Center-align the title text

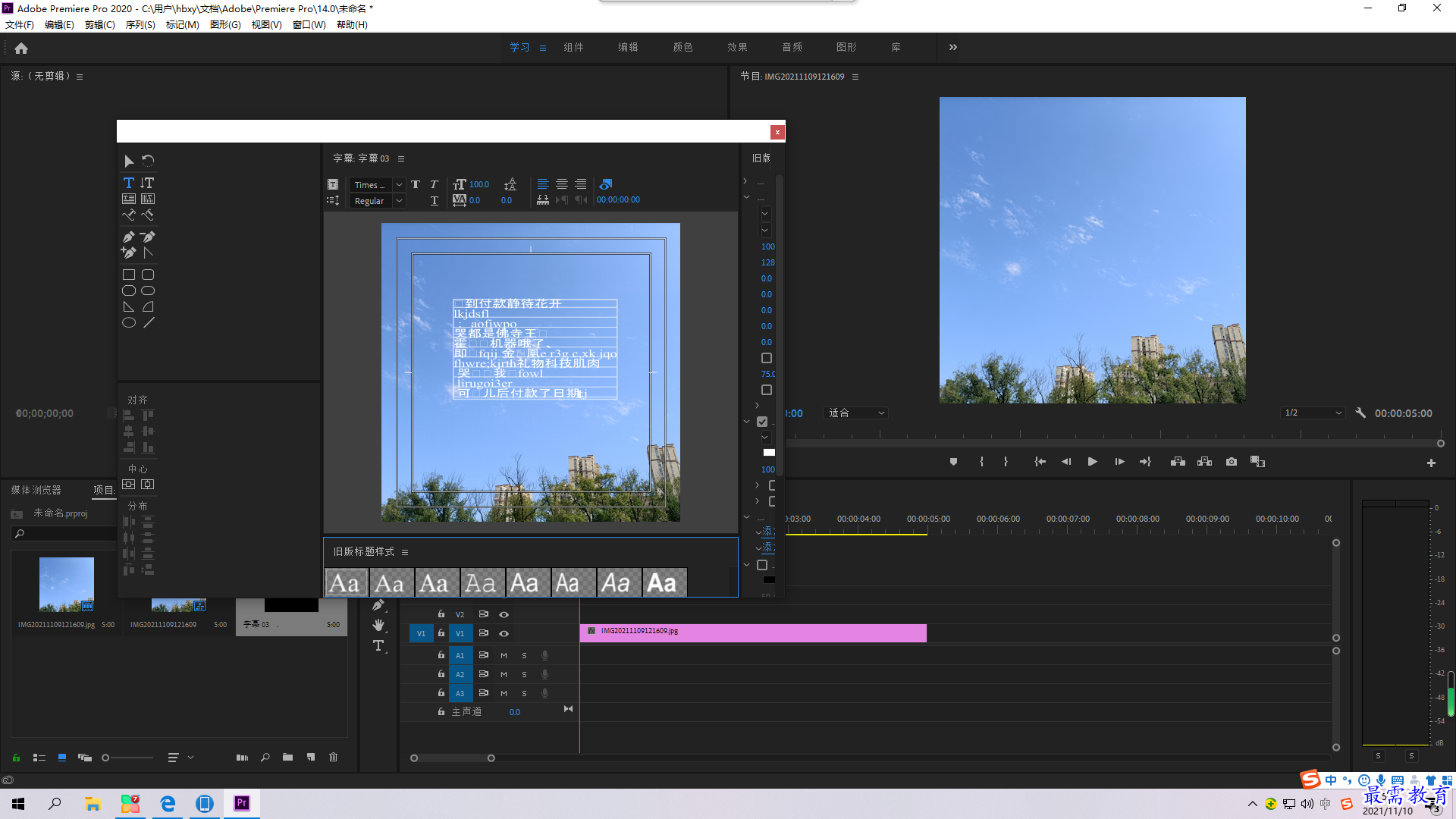tap(562, 184)
